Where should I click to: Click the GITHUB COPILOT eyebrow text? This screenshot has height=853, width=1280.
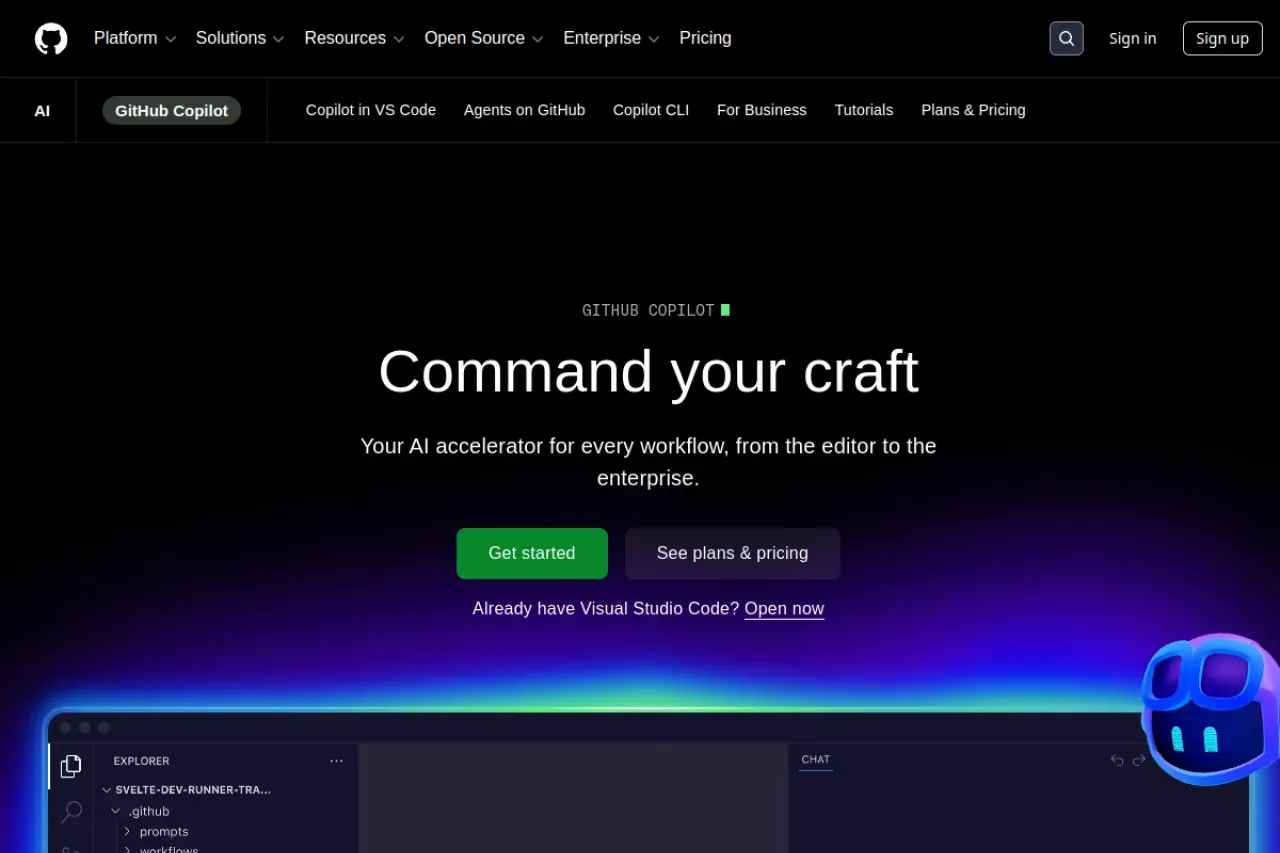(648, 310)
